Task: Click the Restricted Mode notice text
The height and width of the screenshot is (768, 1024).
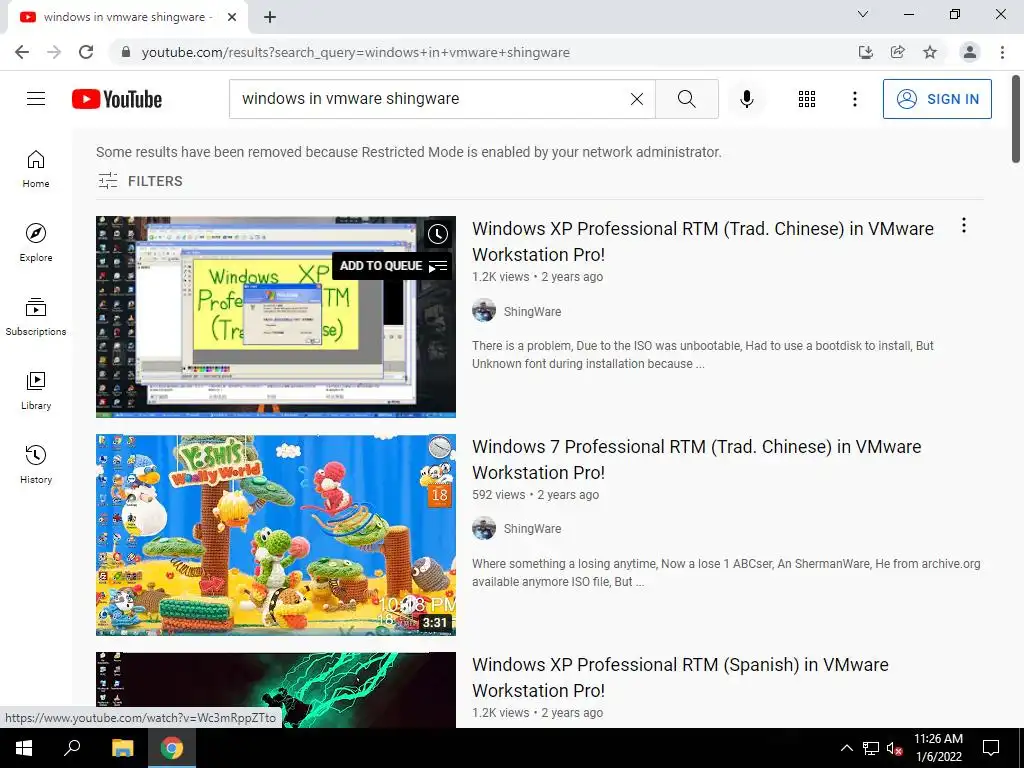Action: pos(409,152)
